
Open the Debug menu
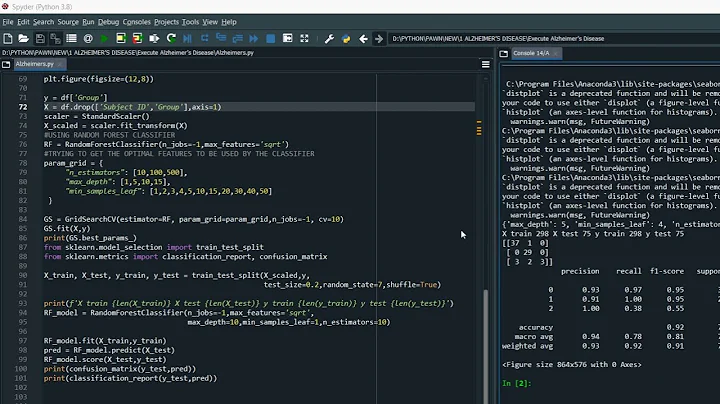pos(108,22)
